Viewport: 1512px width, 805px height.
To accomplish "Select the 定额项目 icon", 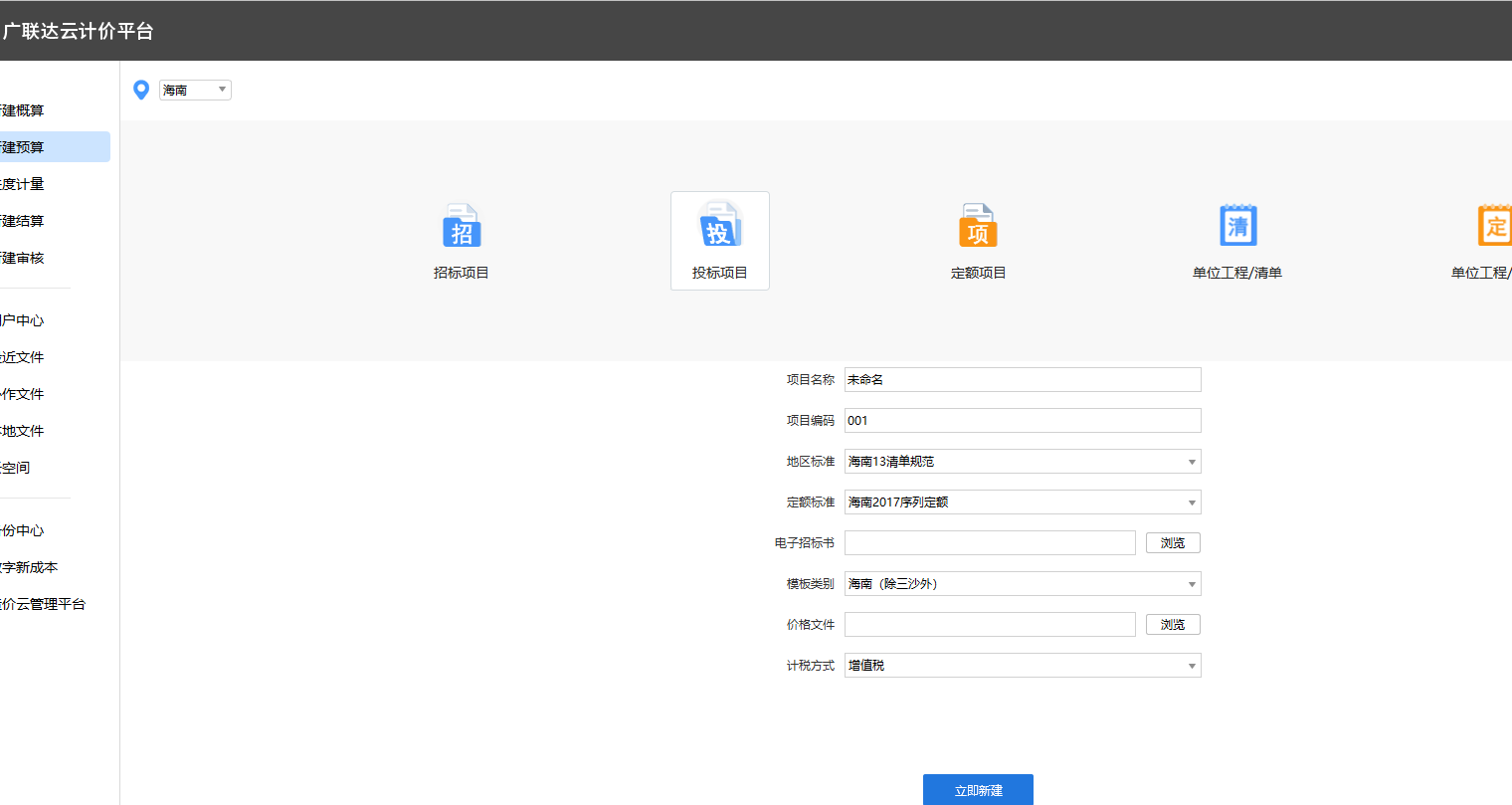I will click(978, 226).
